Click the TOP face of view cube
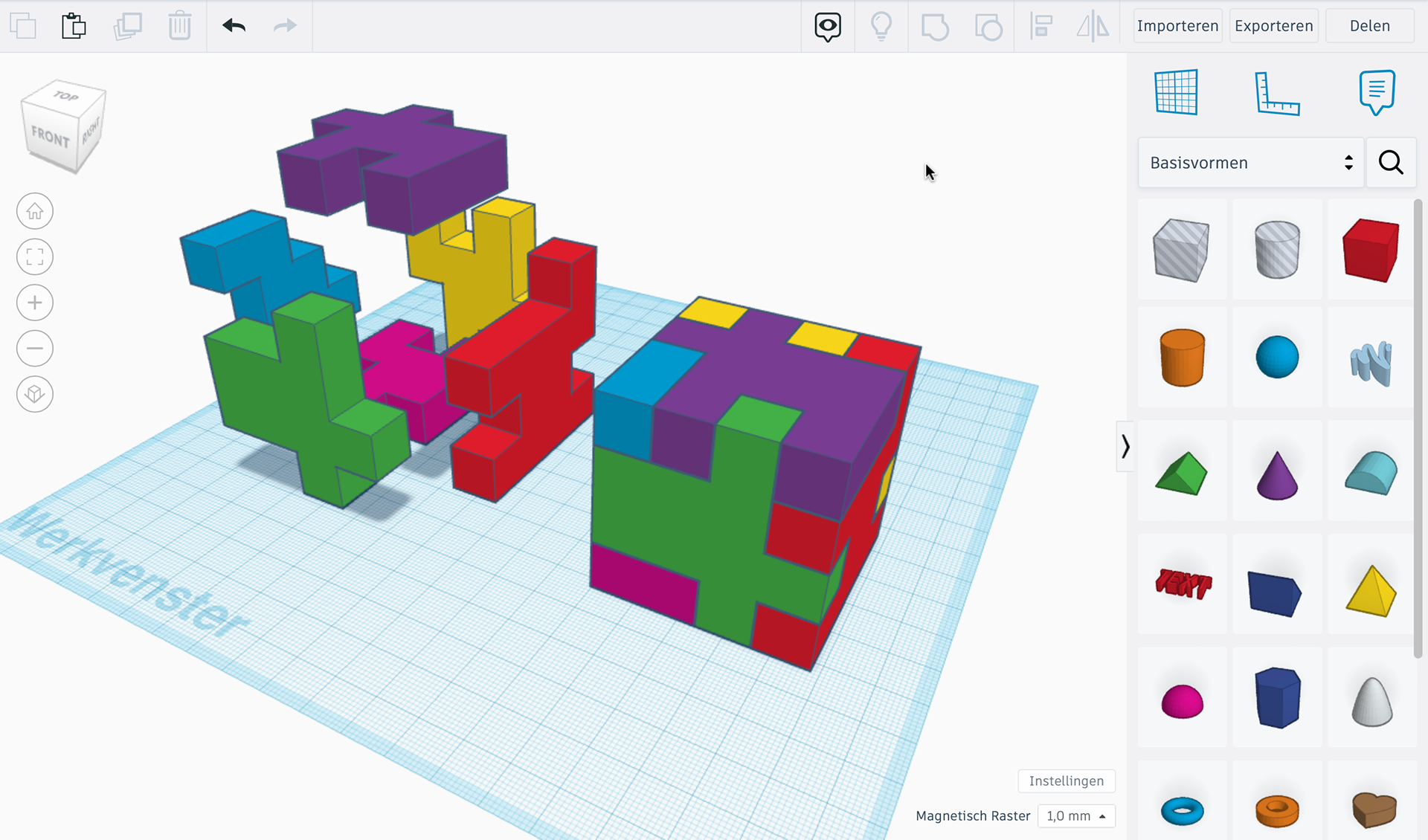 coord(65,96)
